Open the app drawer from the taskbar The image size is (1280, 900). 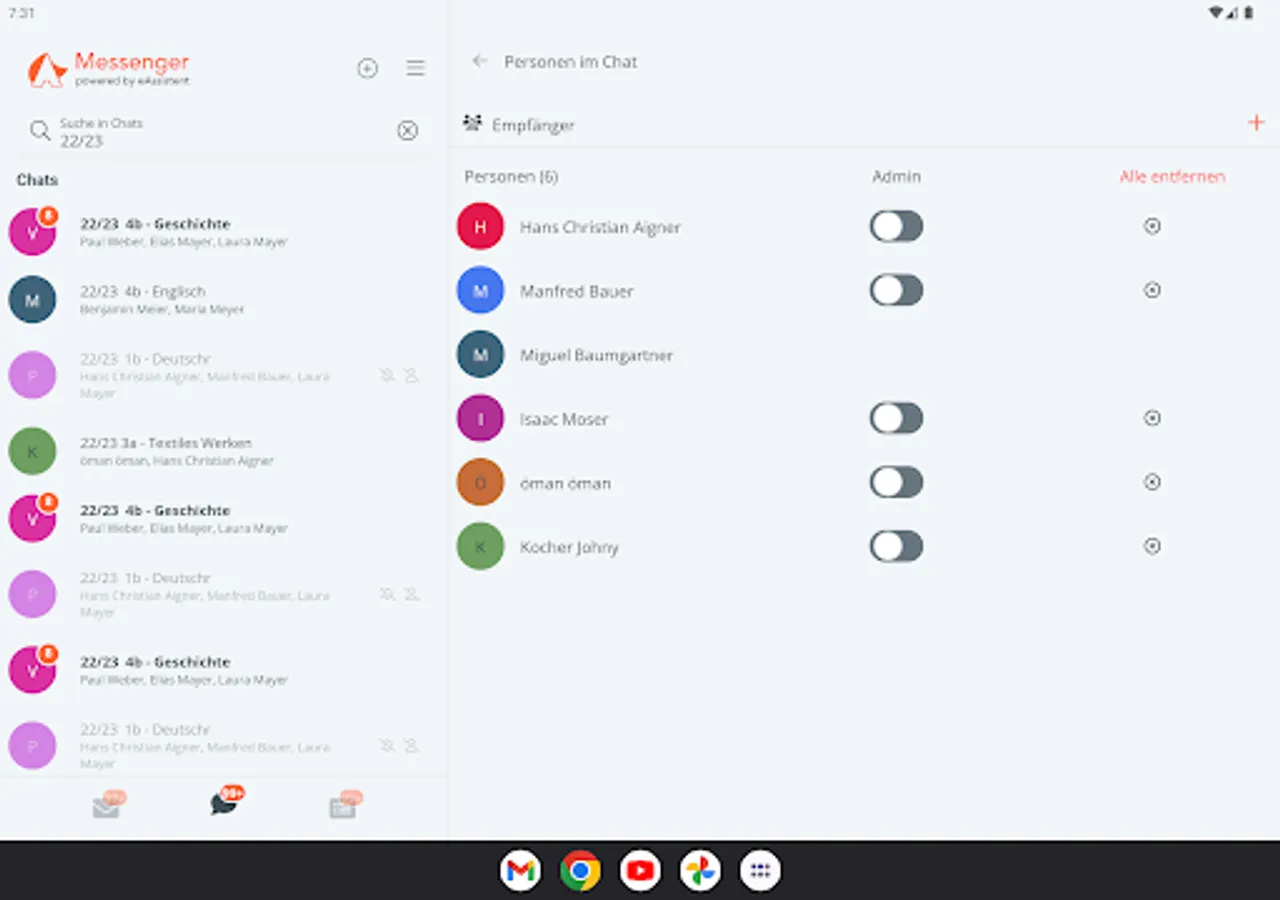760,870
